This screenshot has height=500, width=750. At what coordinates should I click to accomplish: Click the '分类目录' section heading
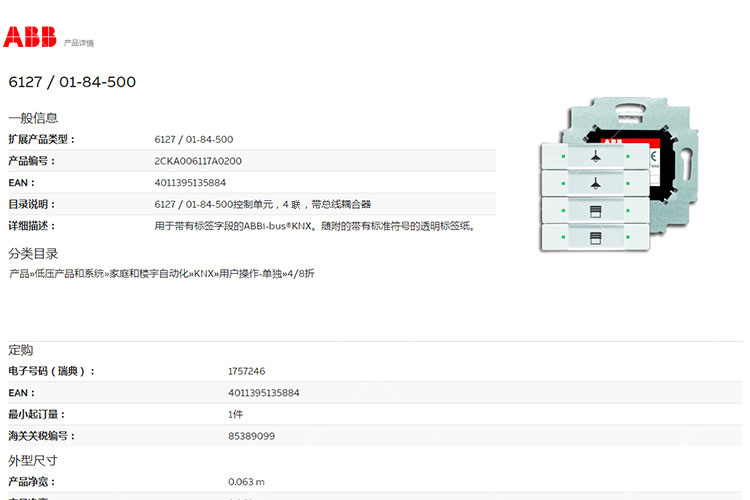tap(33, 254)
